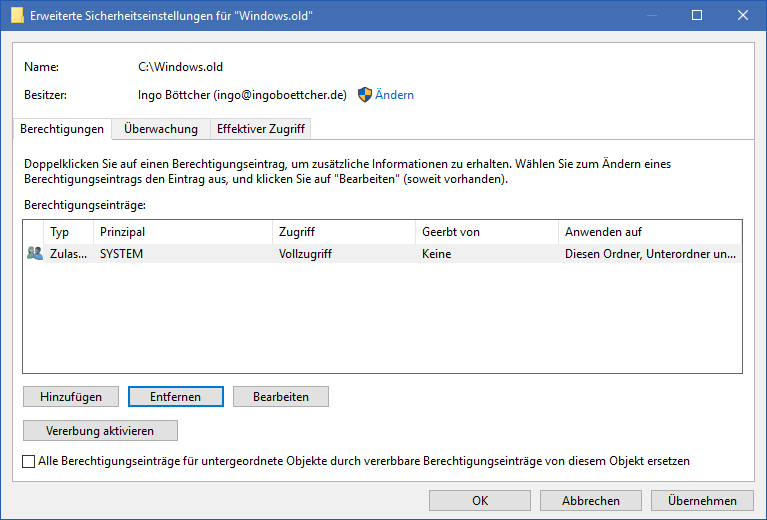Click the Vollzugriff access cell
The image size is (767, 520).
(305, 254)
